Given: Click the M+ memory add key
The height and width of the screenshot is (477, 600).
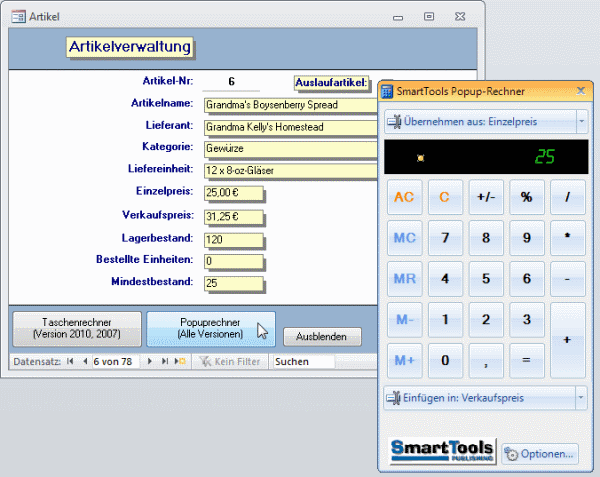Looking at the screenshot, I should click(x=404, y=361).
